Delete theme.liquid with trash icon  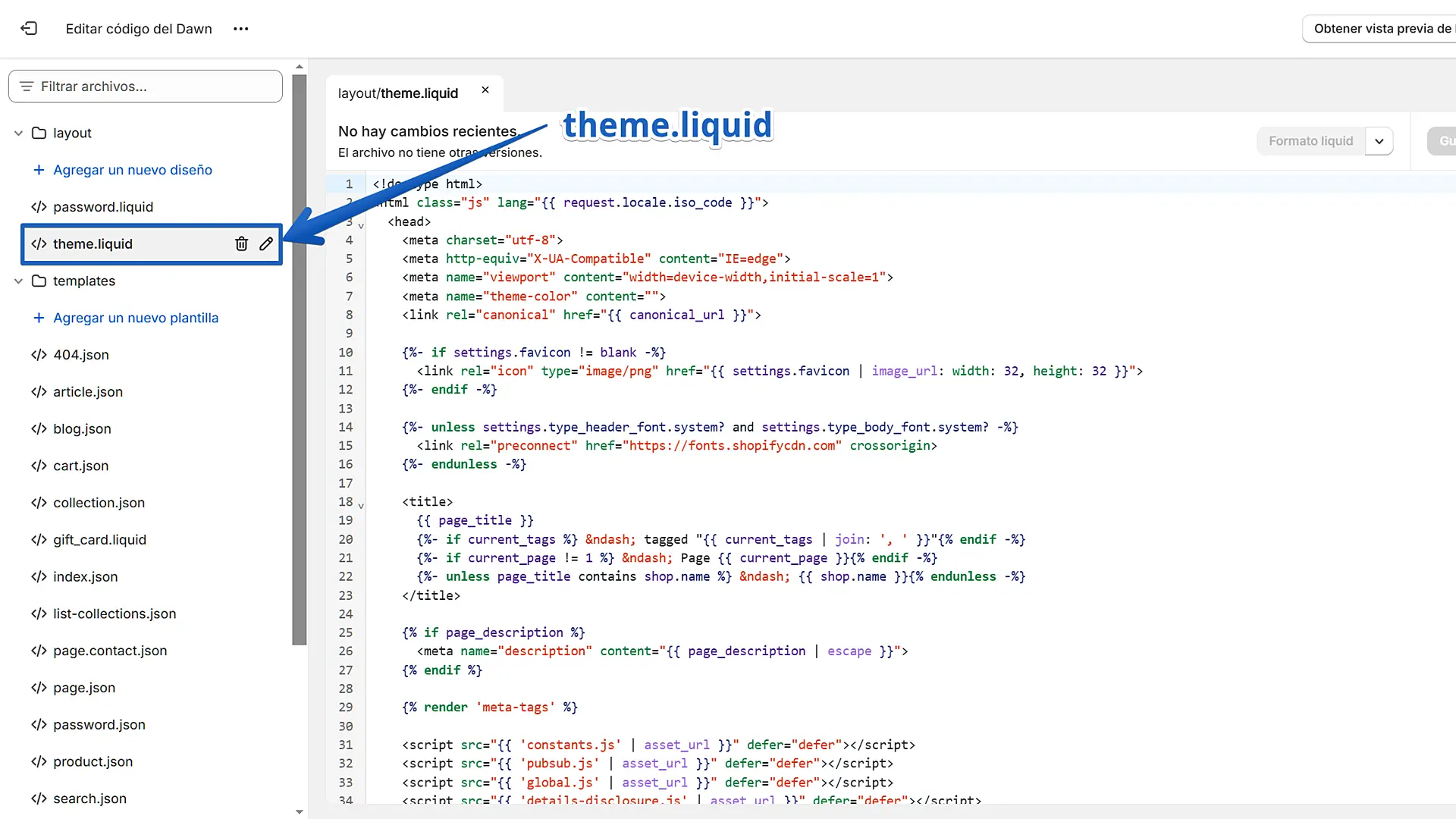(241, 243)
